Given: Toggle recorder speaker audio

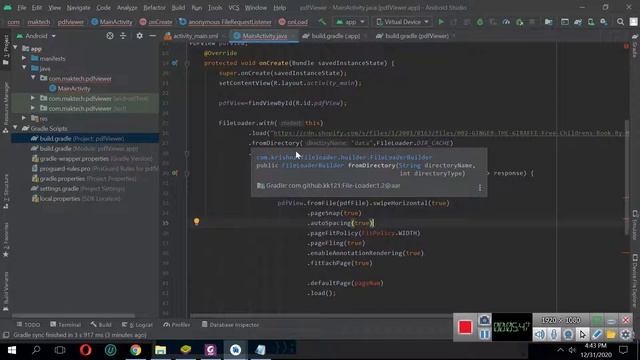Looking at the screenshot, I should (540, 335).
